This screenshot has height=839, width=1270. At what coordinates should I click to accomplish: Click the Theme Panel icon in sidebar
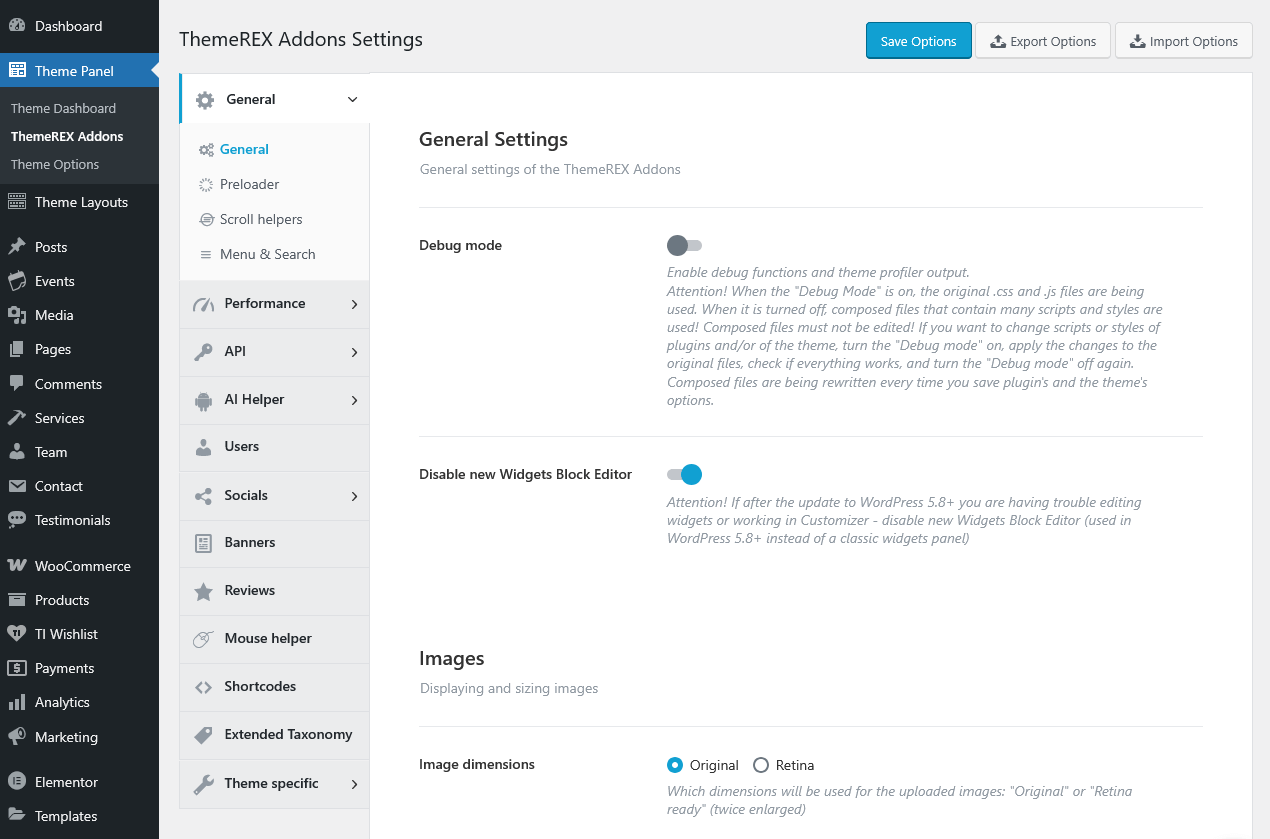[17, 71]
